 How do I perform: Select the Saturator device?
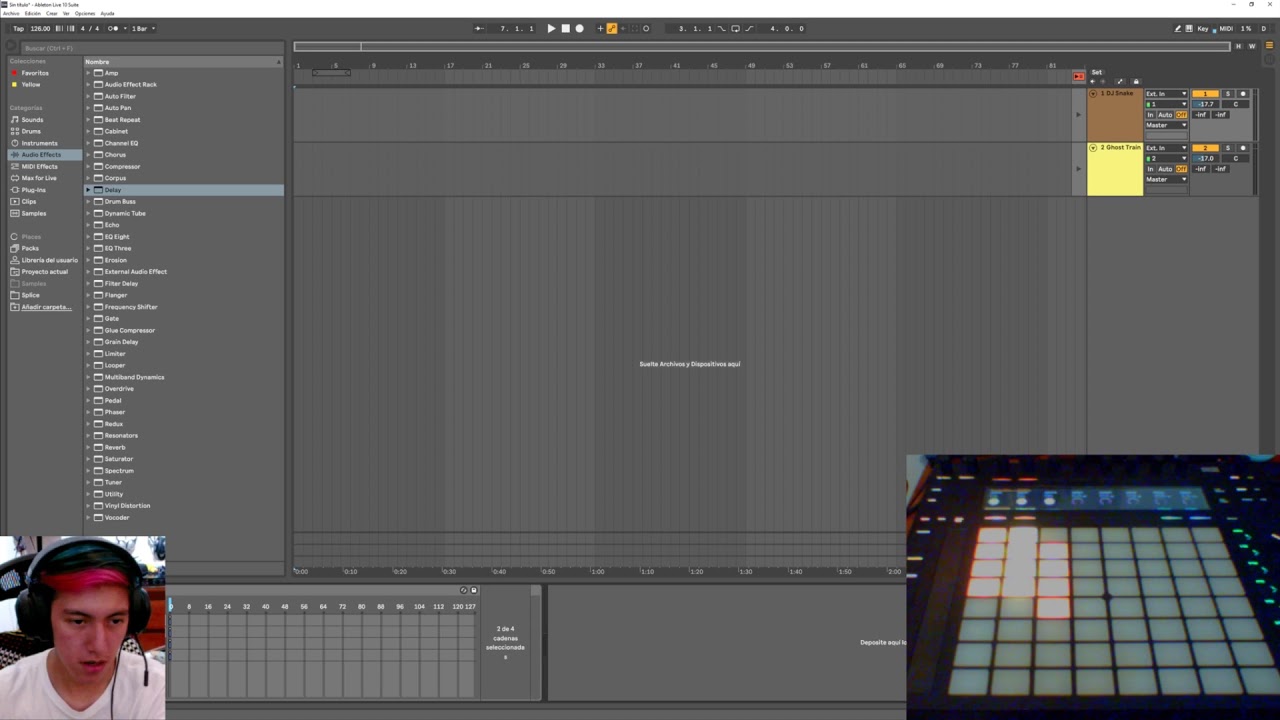119,459
